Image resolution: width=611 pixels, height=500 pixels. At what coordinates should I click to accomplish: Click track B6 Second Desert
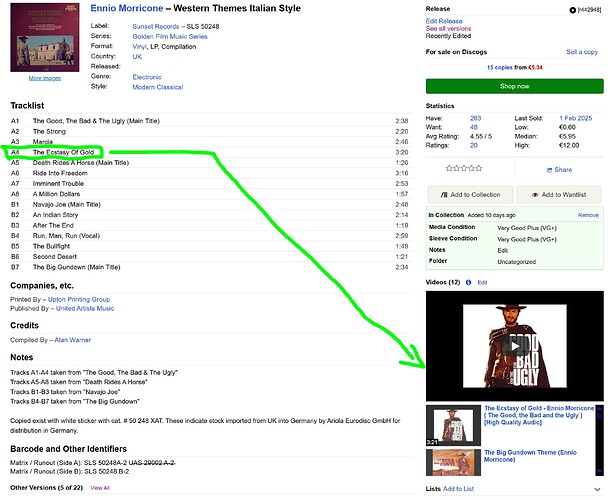(x=55, y=257)
